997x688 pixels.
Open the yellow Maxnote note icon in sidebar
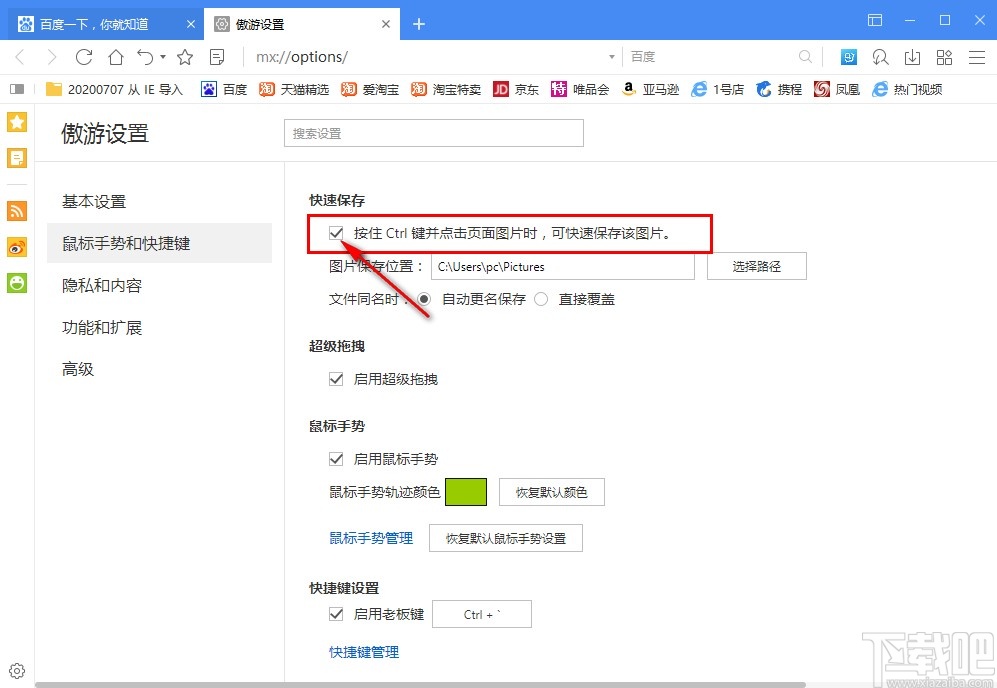(x=16, y=158)
